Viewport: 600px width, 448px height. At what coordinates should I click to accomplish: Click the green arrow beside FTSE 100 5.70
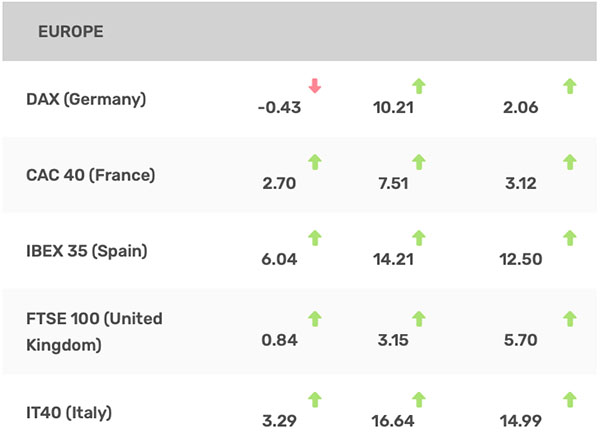pyautogui.click(x=570, y=319)
